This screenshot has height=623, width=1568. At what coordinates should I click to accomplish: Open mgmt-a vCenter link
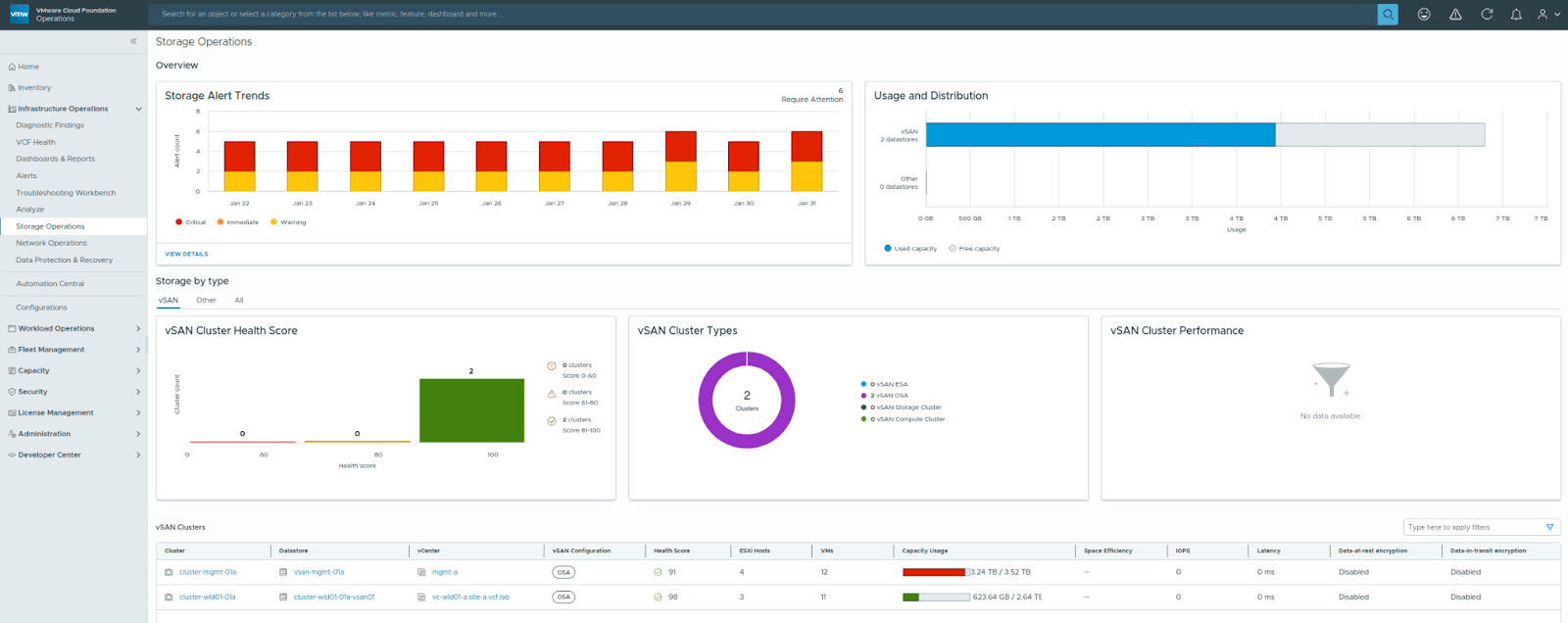pos(445,572)
